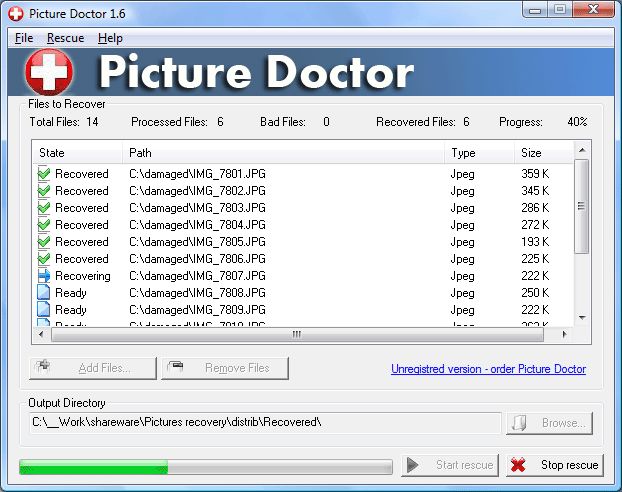Select the path C:\damaged\IMG_7801.JPG
This screenshot has width=622, height=492.
[197, 174]
